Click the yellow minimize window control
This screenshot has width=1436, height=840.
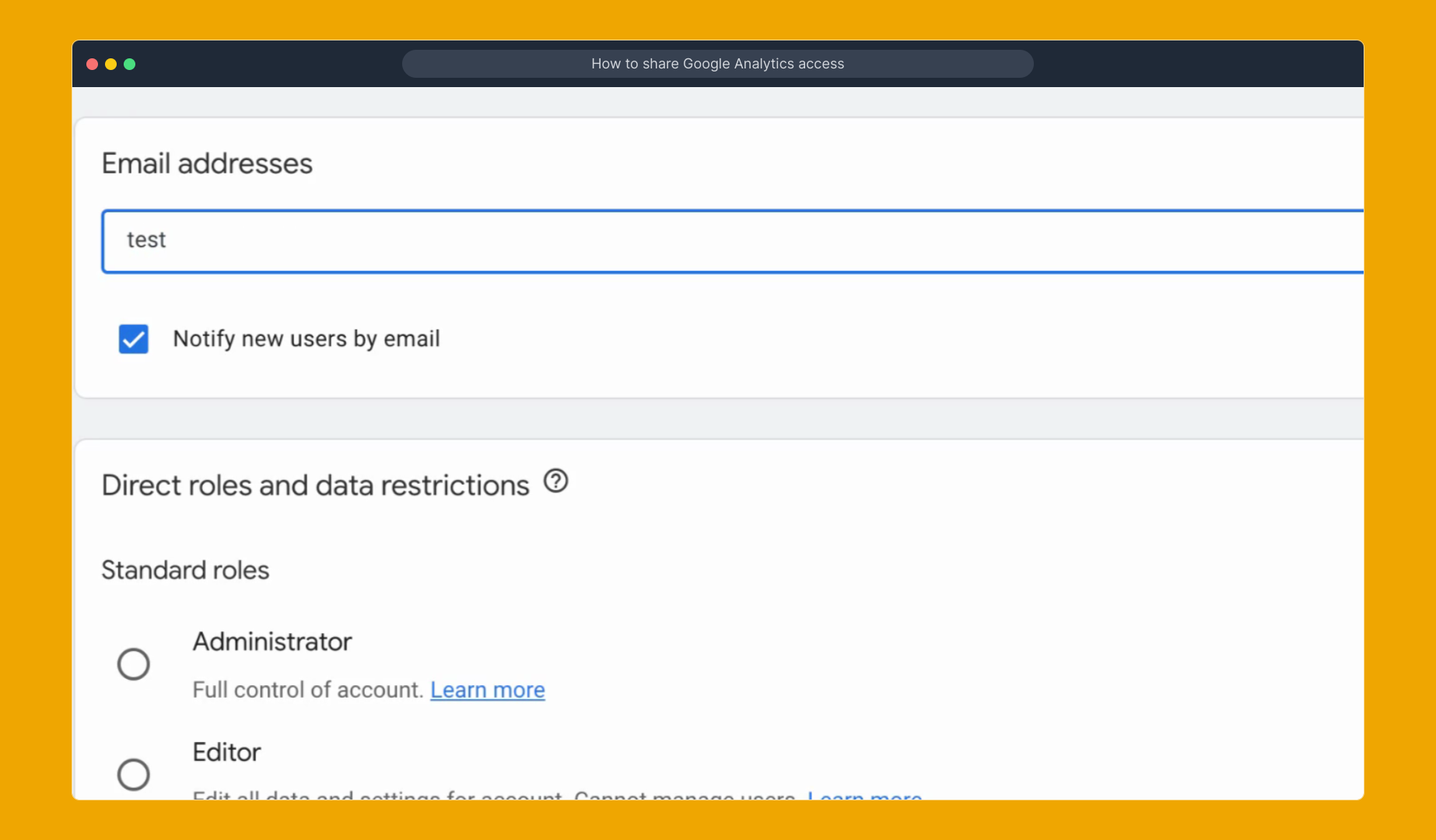click(111, 64)
